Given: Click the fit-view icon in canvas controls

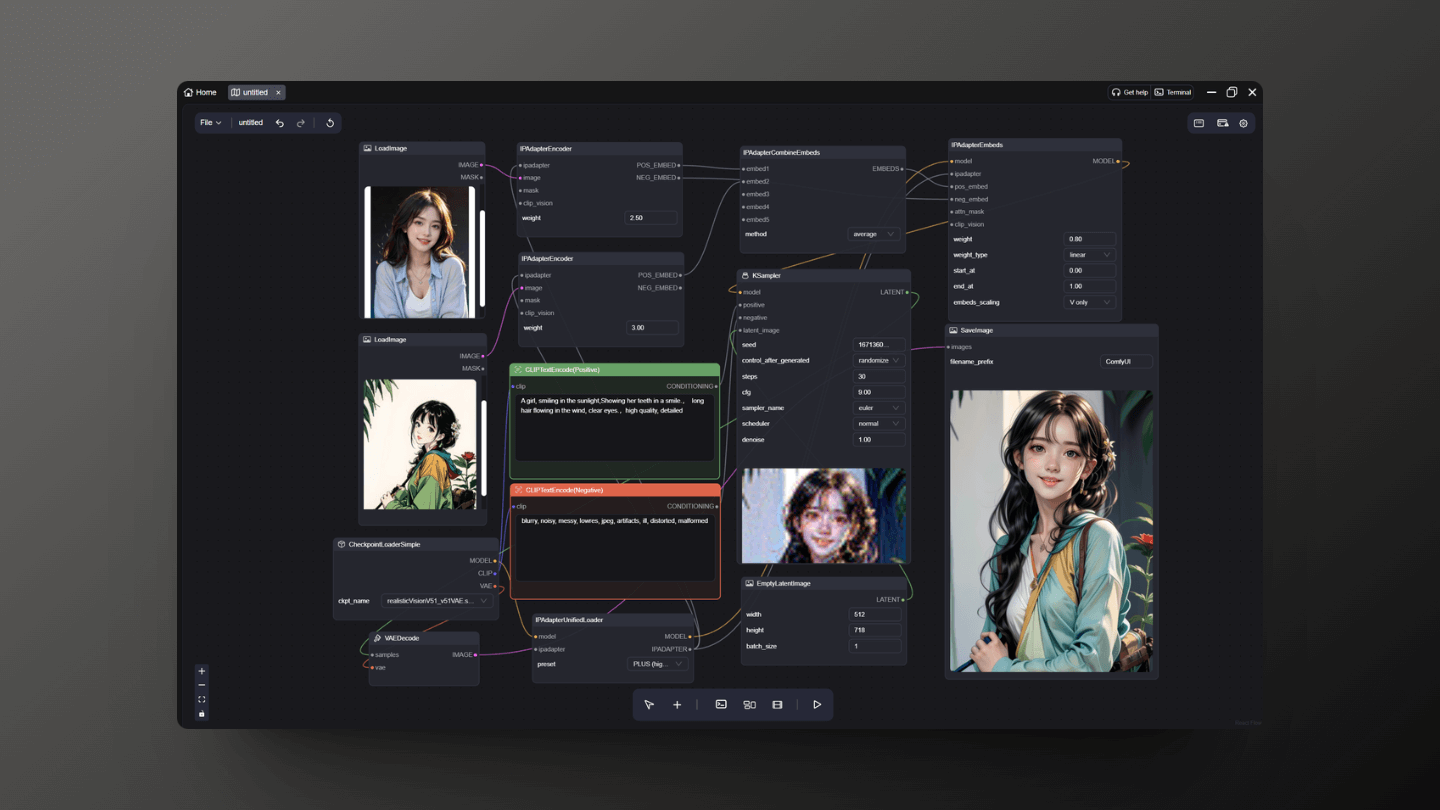Looking at the screenshot, I should pos(201,699).
